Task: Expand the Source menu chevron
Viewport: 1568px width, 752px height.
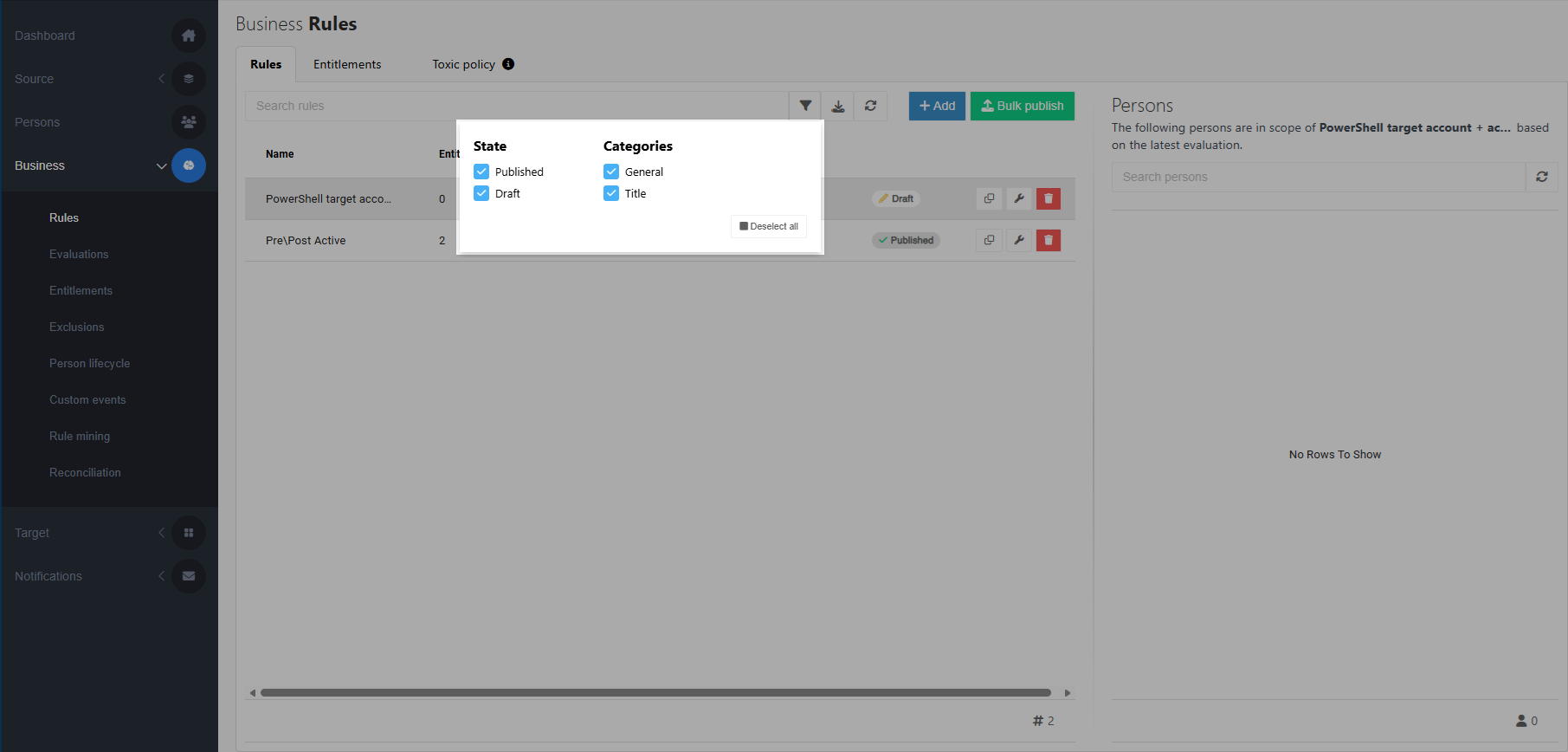Action: coord(161,79)
